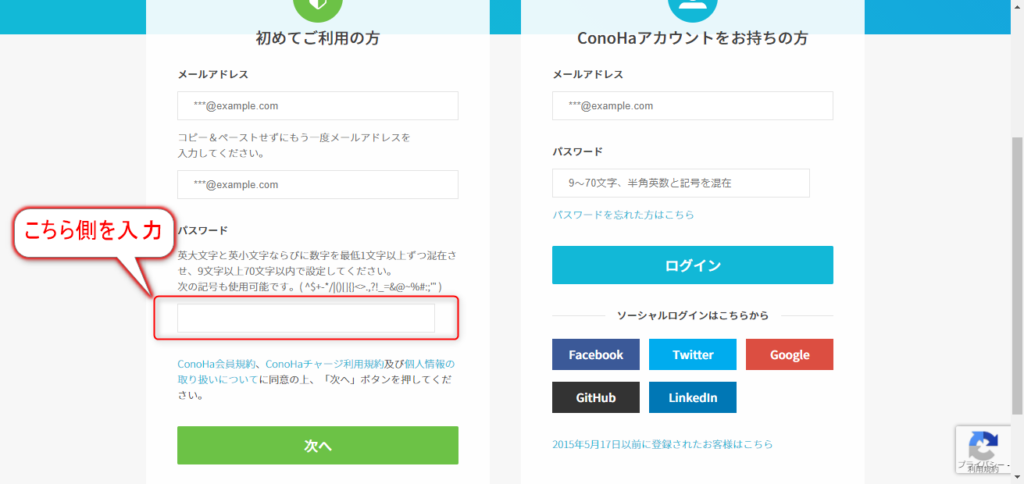This screenshot has width=1024, height=484.
Task: Click the ConoHaアカウントをお持ちの方 heading
Action: (x=692, y=39)
